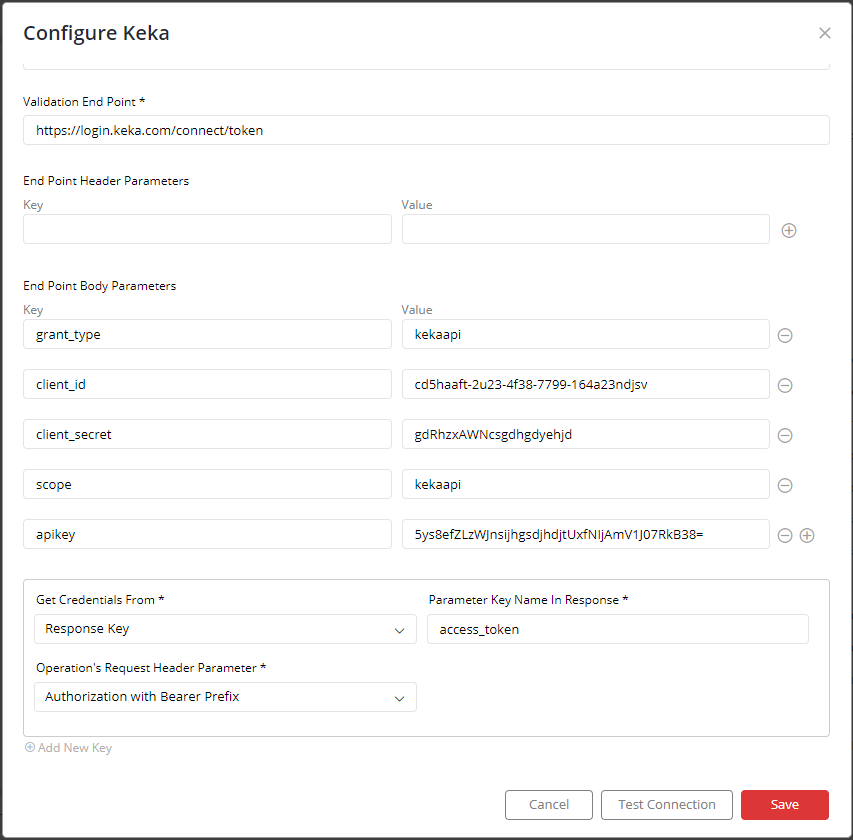Remove the apikey body parameter row

[x=784, y=535]
